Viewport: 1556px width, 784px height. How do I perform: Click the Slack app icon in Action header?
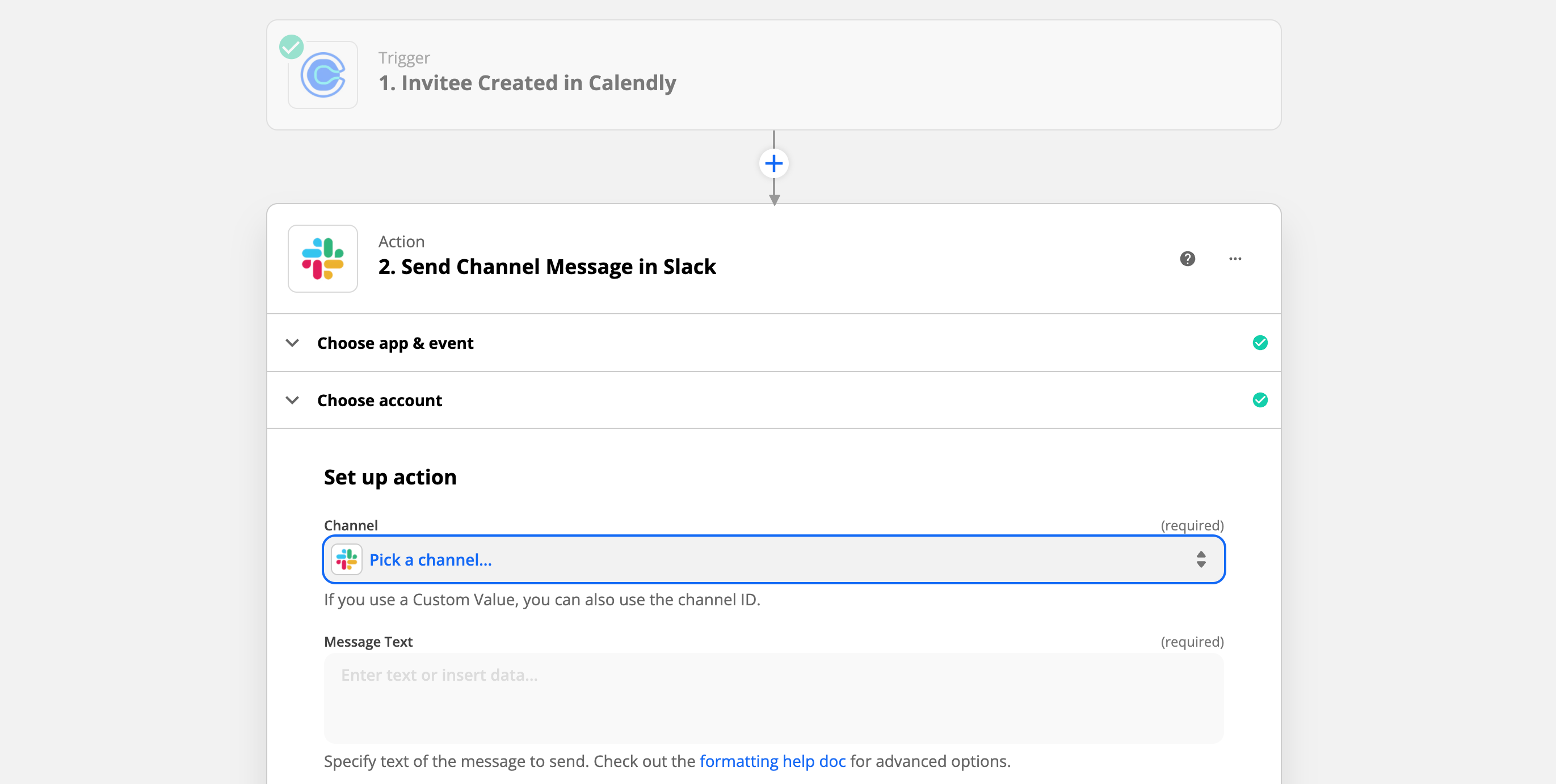(x=323, y=259)
